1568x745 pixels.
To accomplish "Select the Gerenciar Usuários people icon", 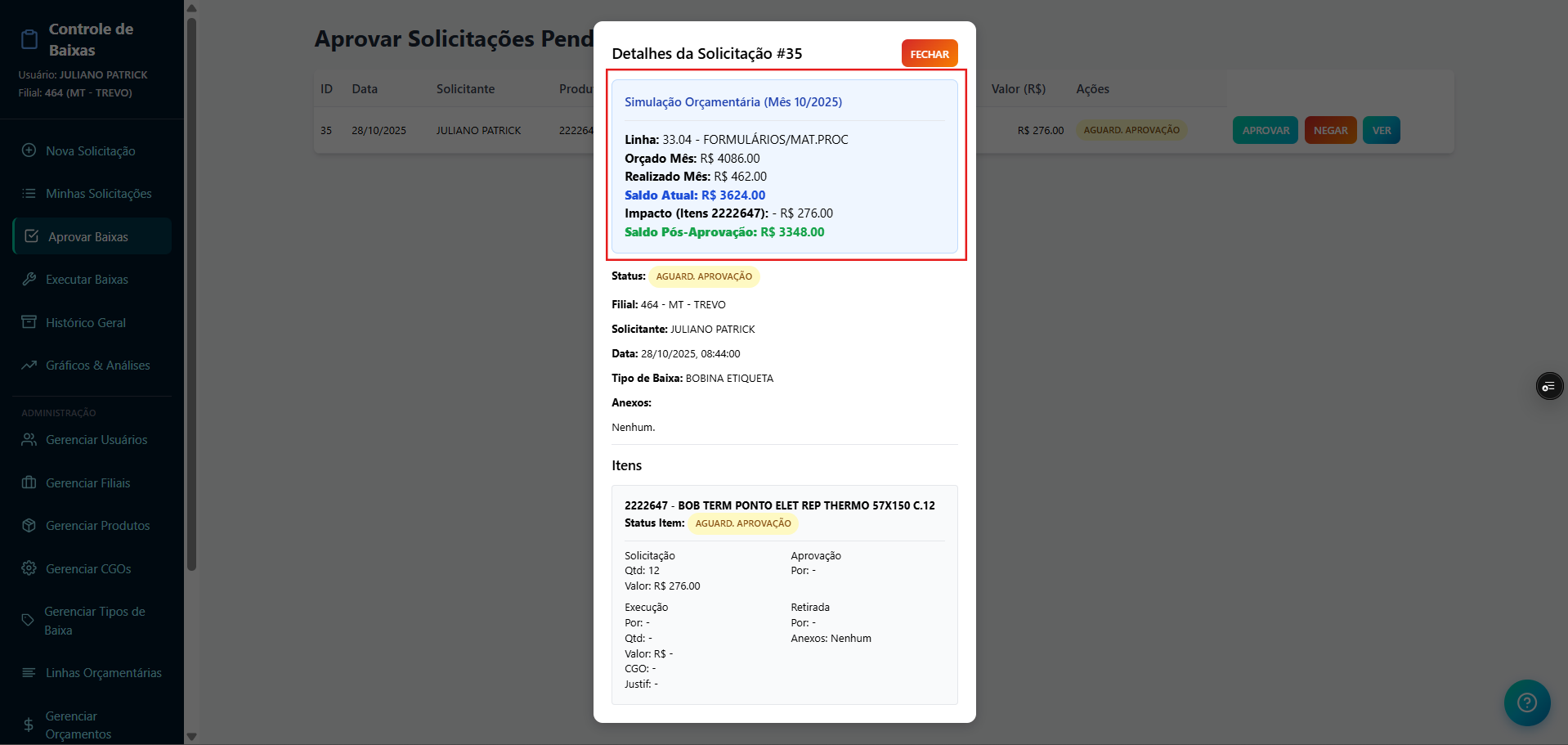I will (29, 439).
